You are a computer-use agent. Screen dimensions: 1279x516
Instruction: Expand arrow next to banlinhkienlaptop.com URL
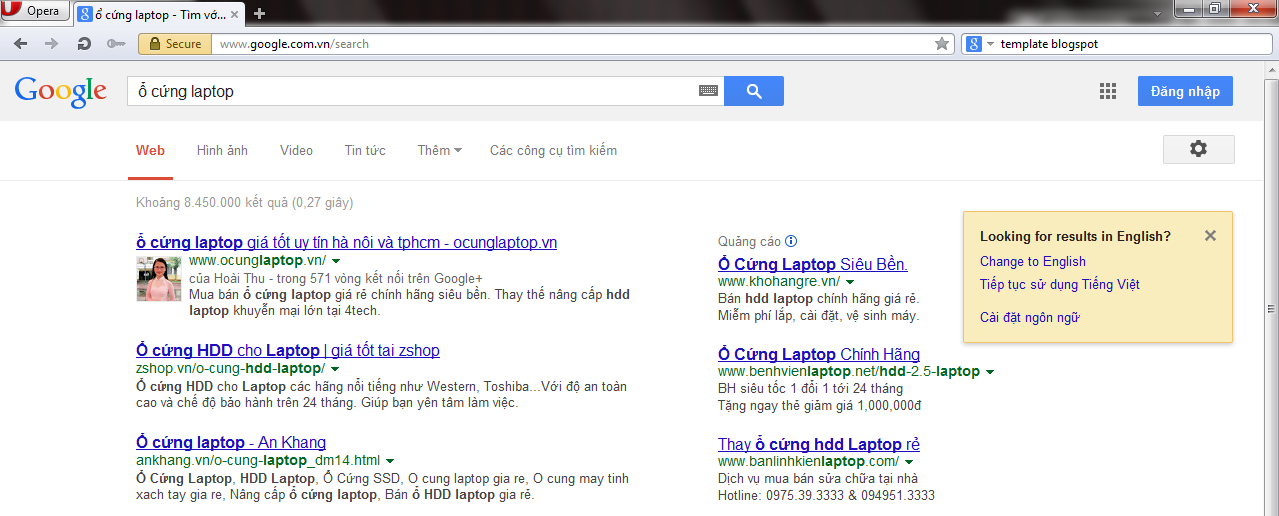909,462
